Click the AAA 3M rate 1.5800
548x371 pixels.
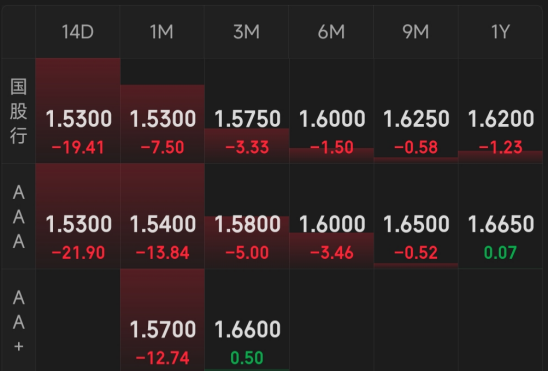[247, 224]
